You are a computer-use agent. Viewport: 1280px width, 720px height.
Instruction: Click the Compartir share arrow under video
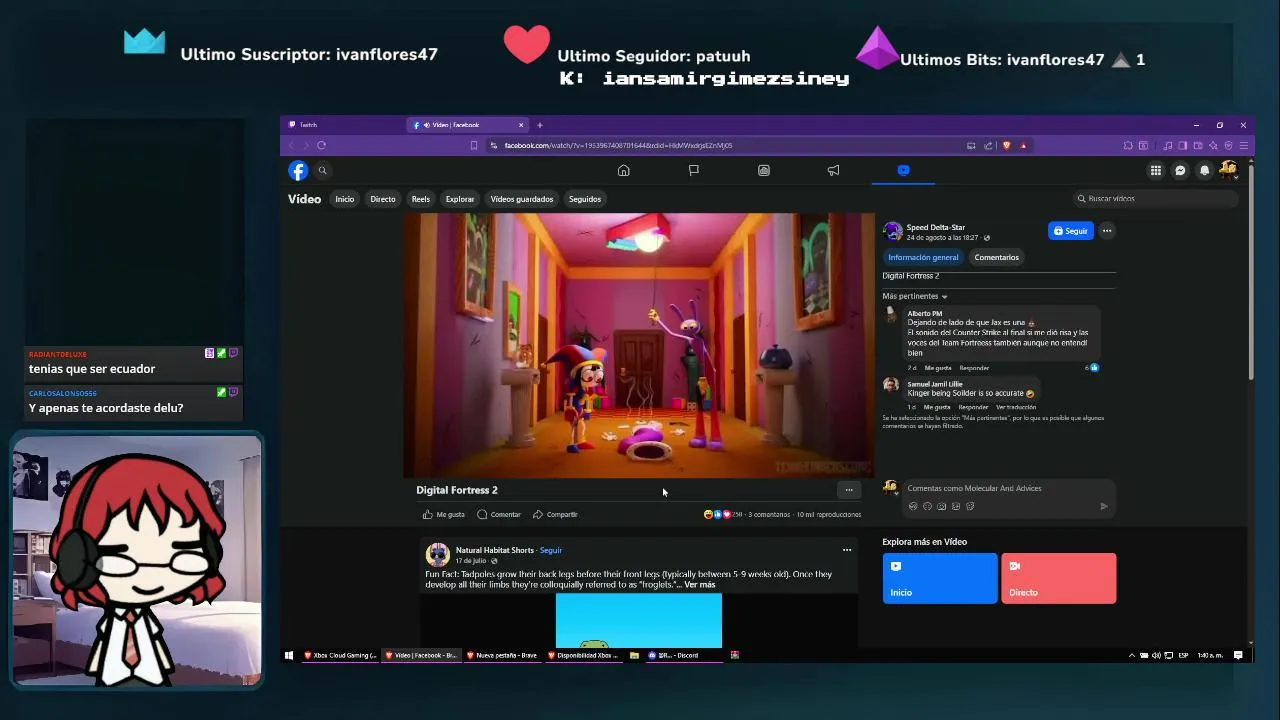[538, 514]
